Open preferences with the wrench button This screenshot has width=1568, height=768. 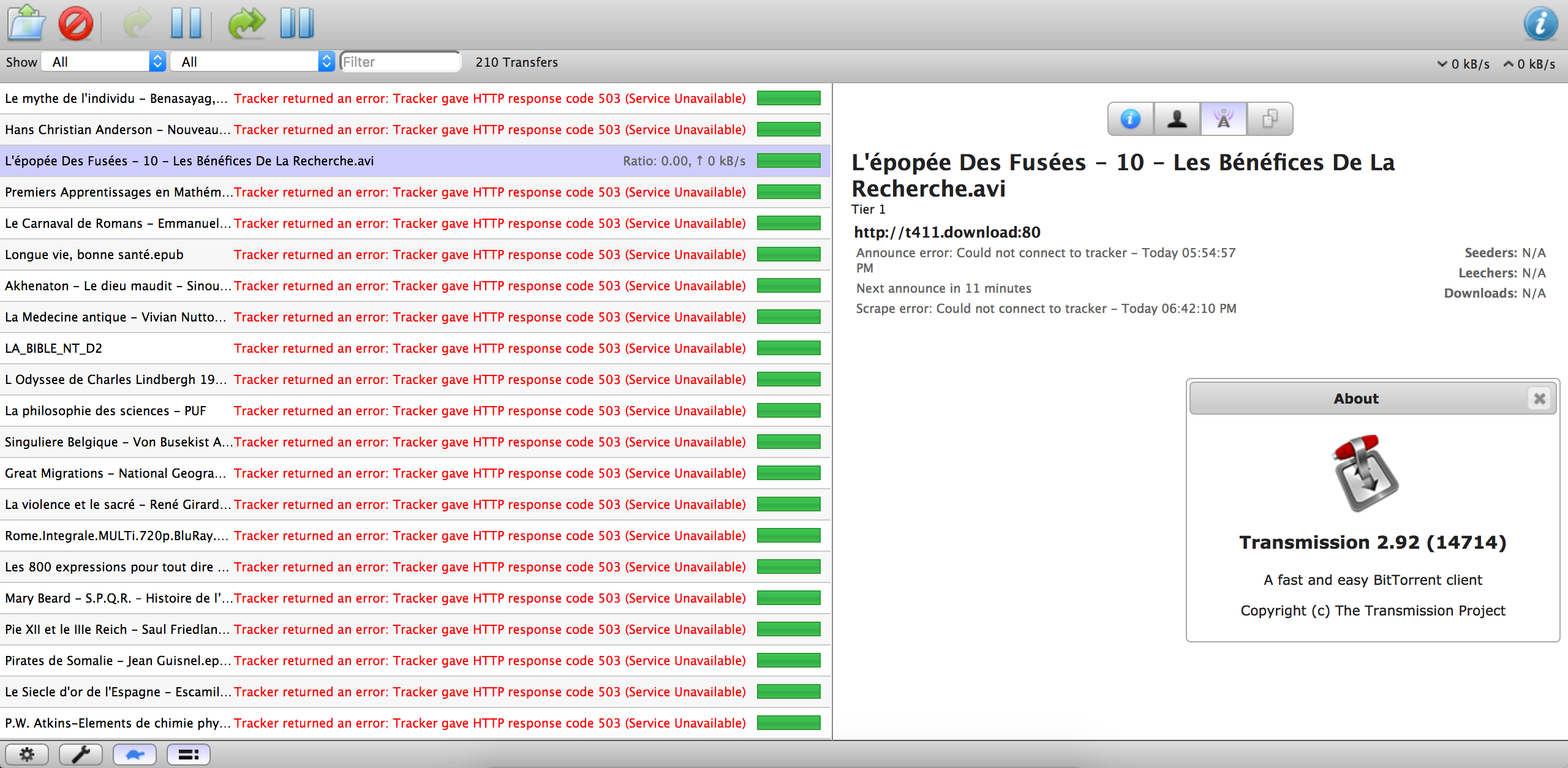[81, 755]
